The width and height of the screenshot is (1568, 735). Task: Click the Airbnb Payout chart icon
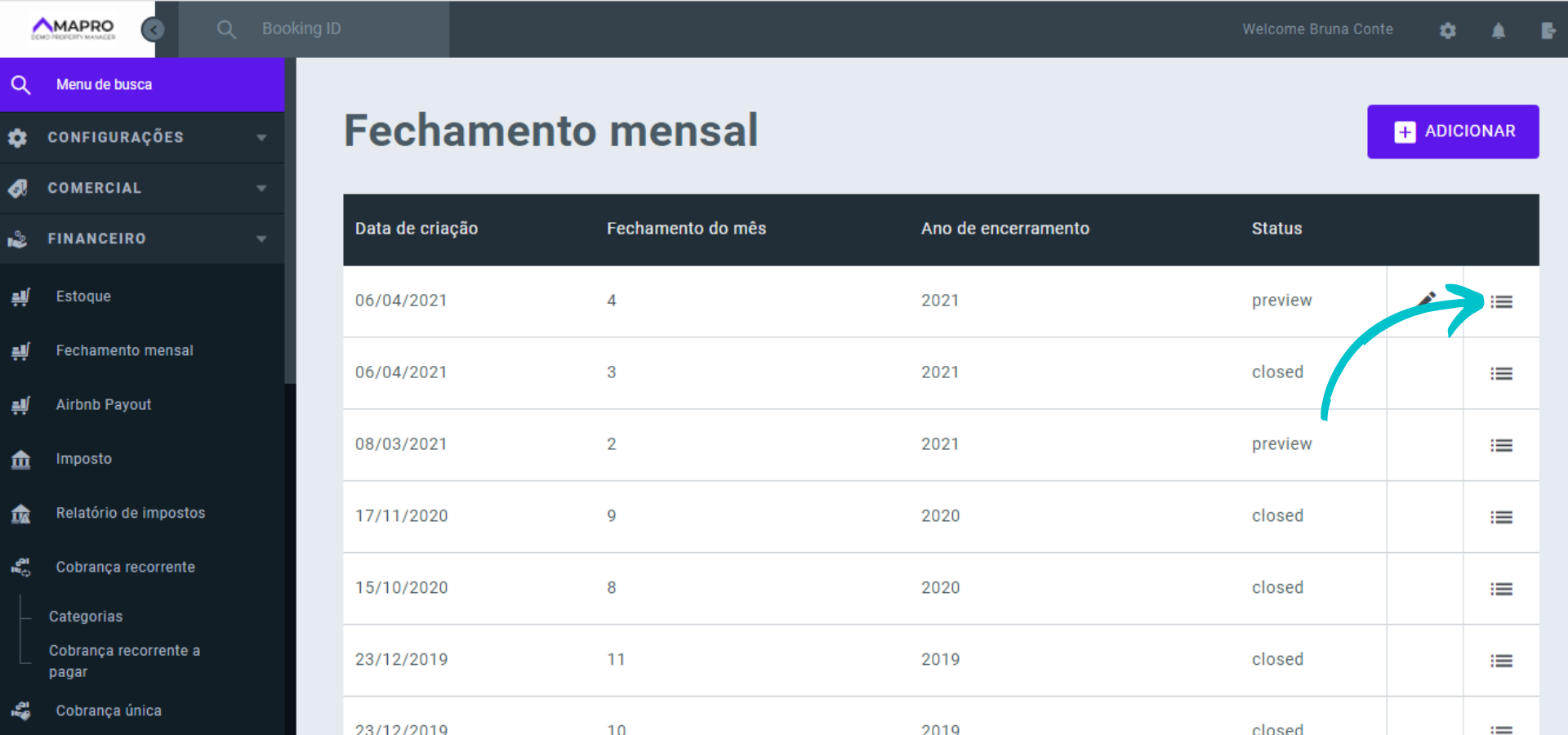[x=20, y=405]
